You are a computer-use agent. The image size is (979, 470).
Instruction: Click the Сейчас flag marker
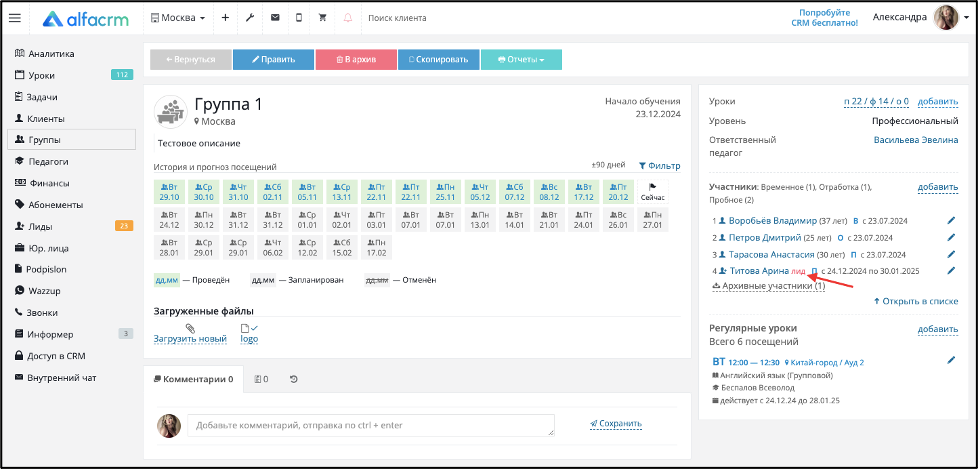[x=653, y=192]
